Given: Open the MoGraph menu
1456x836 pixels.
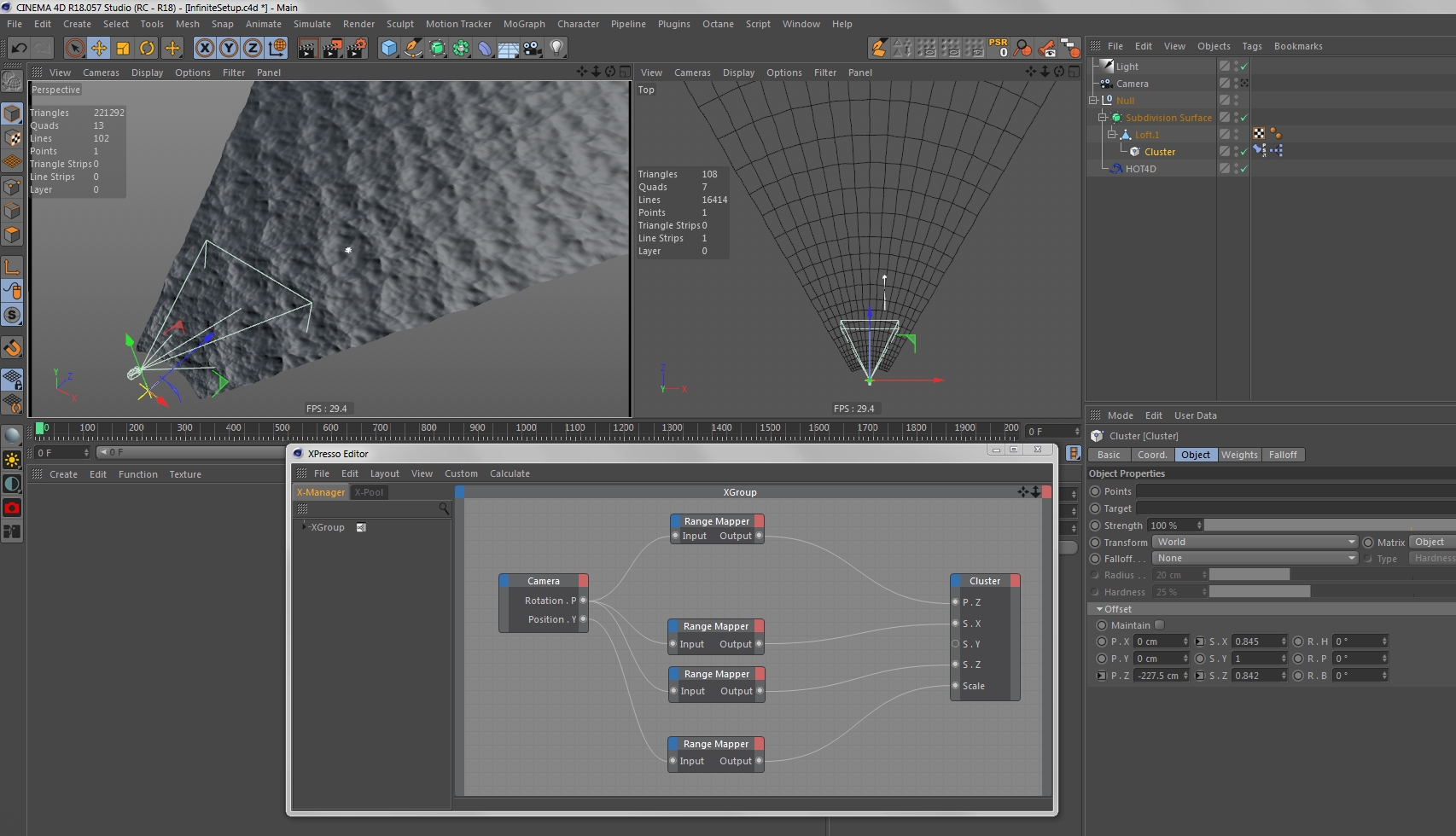Looking at the screenshot, I should point(523,24).
